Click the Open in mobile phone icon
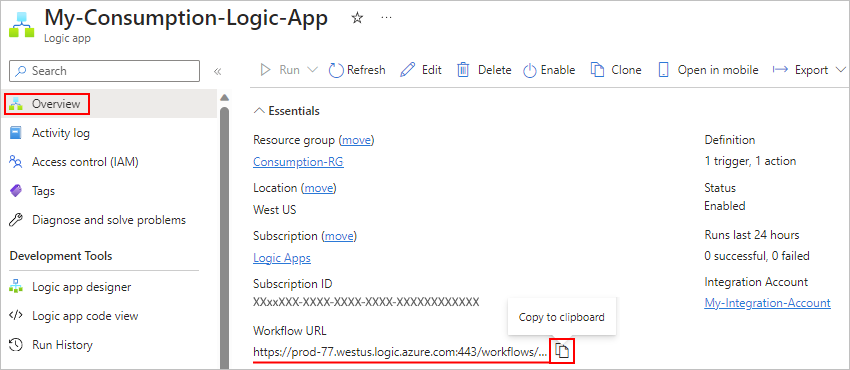The image size is (850, 370). pos(664,70)
